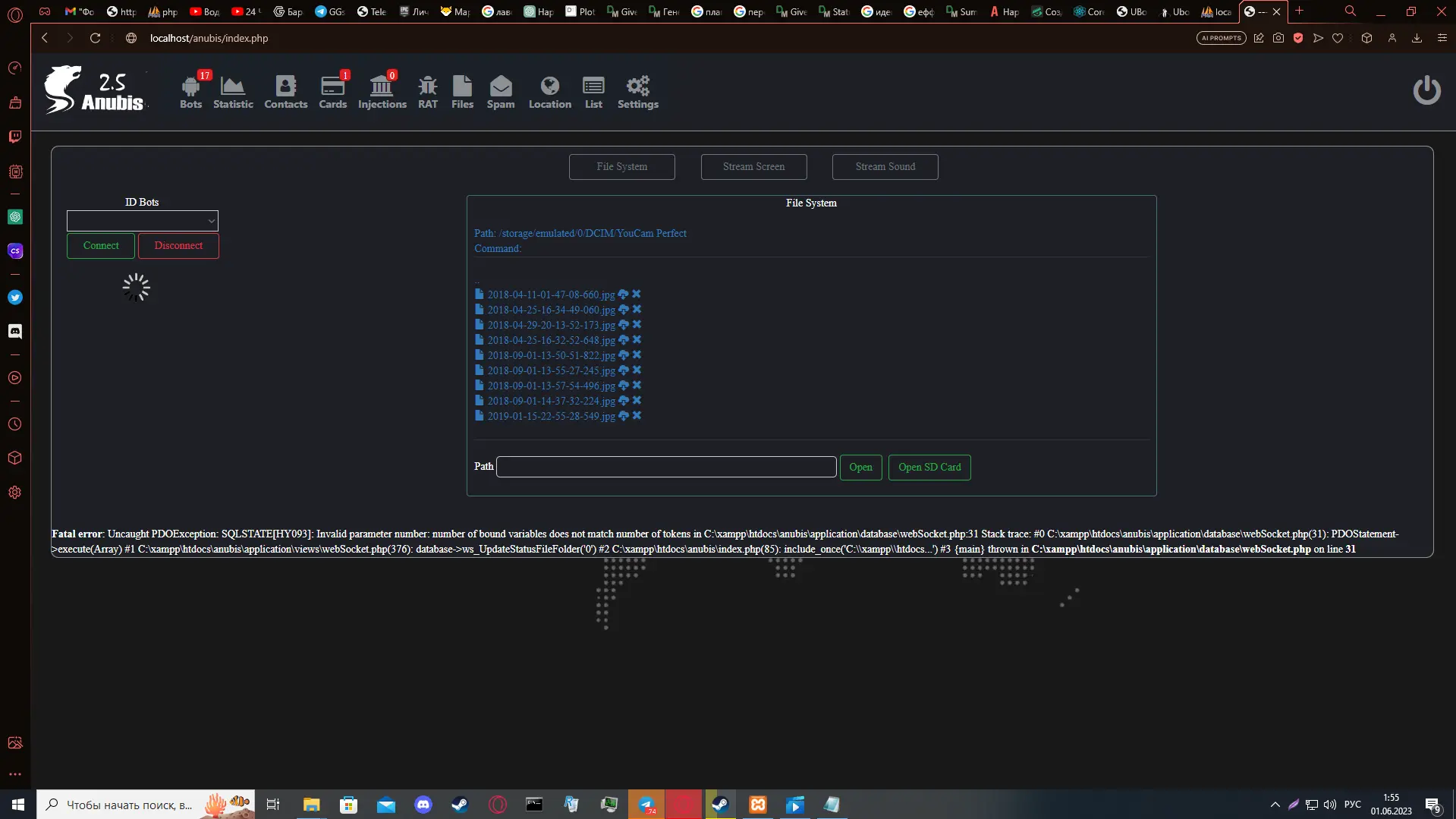Open file 2018-09-01-13-57-54-496.jpg link
This screenshot has width=1456, height=819.
(551, 386)
